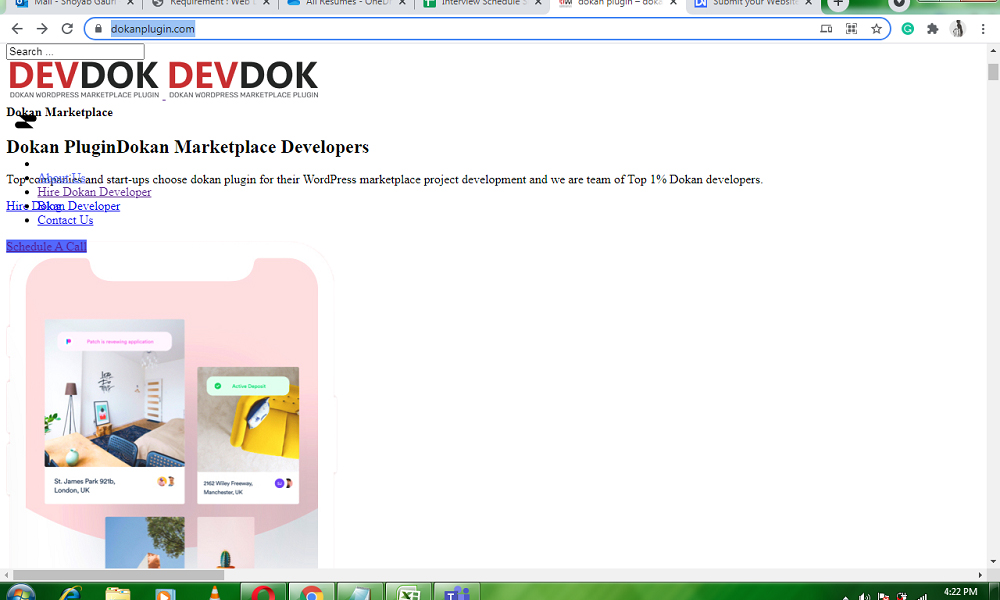Screen dimensions: 1000x600
Task: Launch Internet Explorer from the taskbar
Action: click(x=70, y=594)
